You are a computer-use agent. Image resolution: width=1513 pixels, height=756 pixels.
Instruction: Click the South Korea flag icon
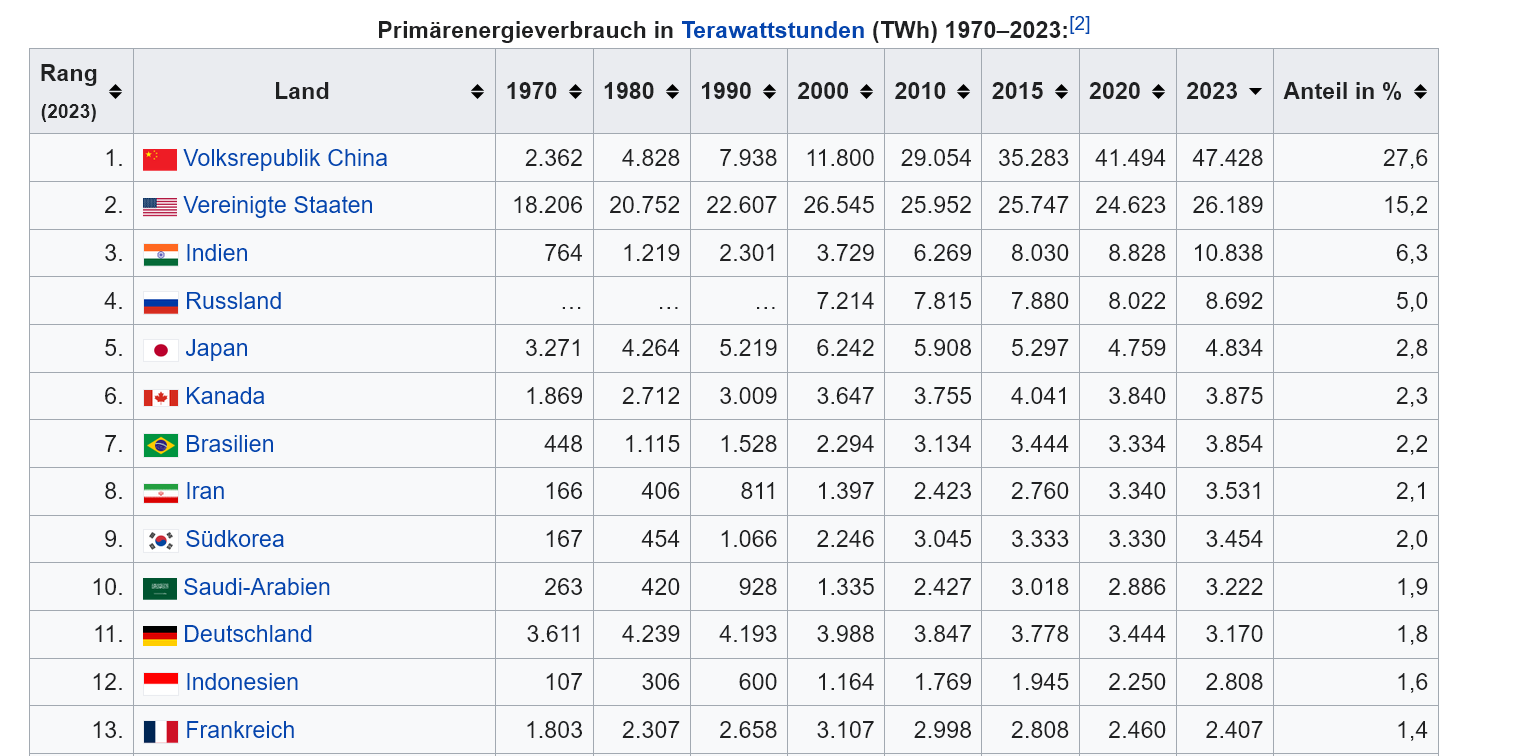tap(161, 540)
